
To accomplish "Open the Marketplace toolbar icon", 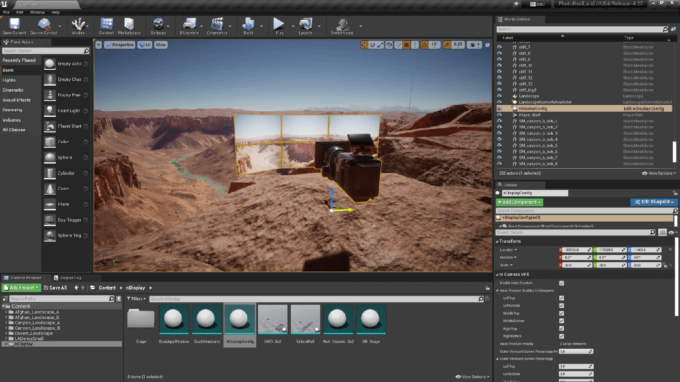I will (129, 26).
